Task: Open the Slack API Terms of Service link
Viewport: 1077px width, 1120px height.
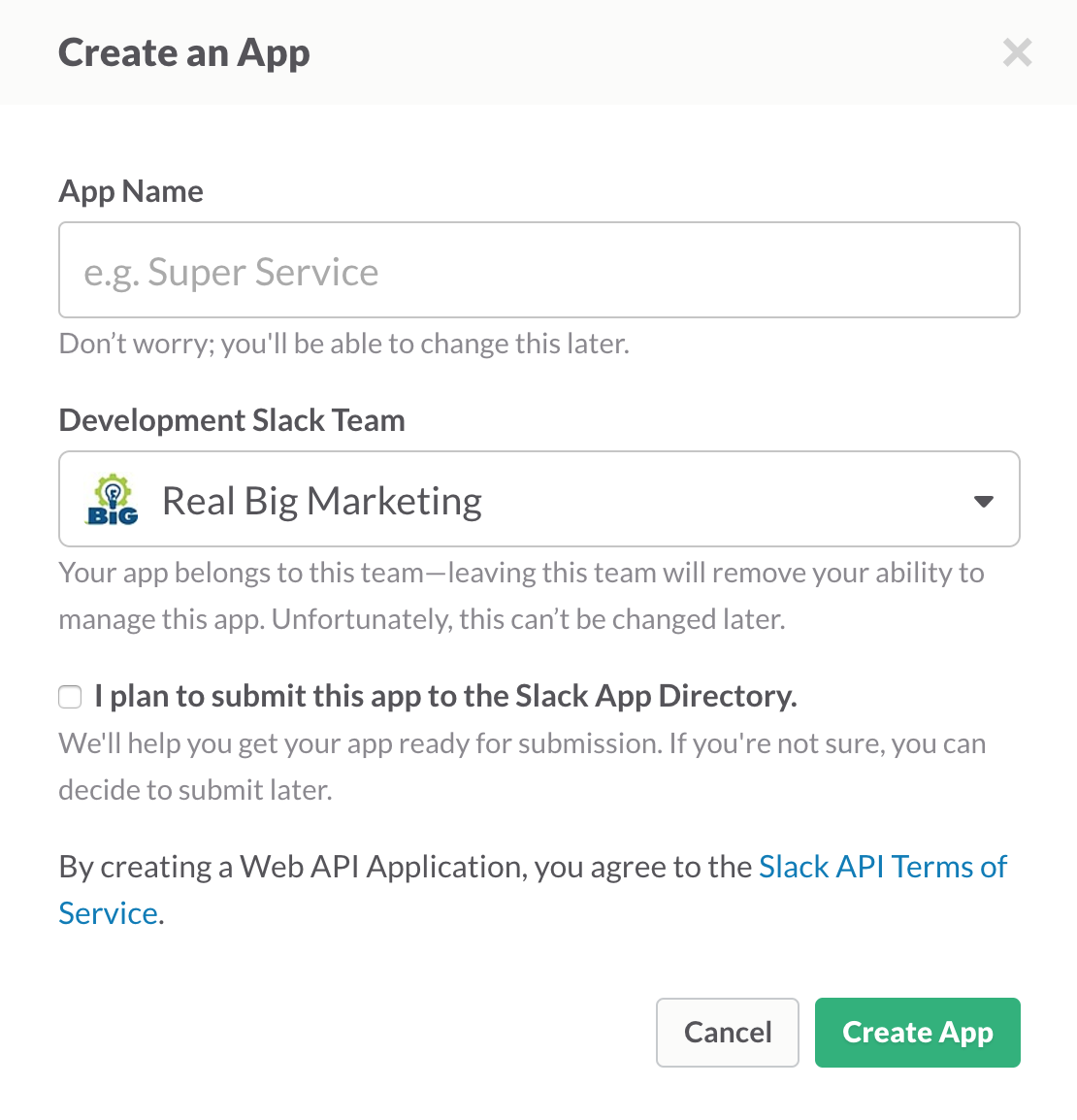Action: [883, 867]
